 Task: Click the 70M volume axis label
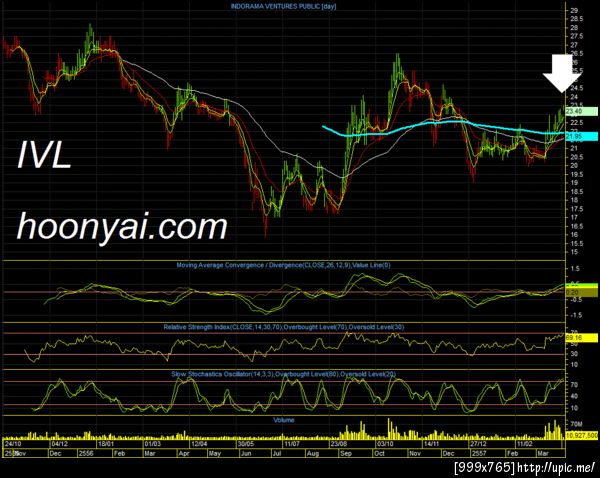(x=576, y=424)
